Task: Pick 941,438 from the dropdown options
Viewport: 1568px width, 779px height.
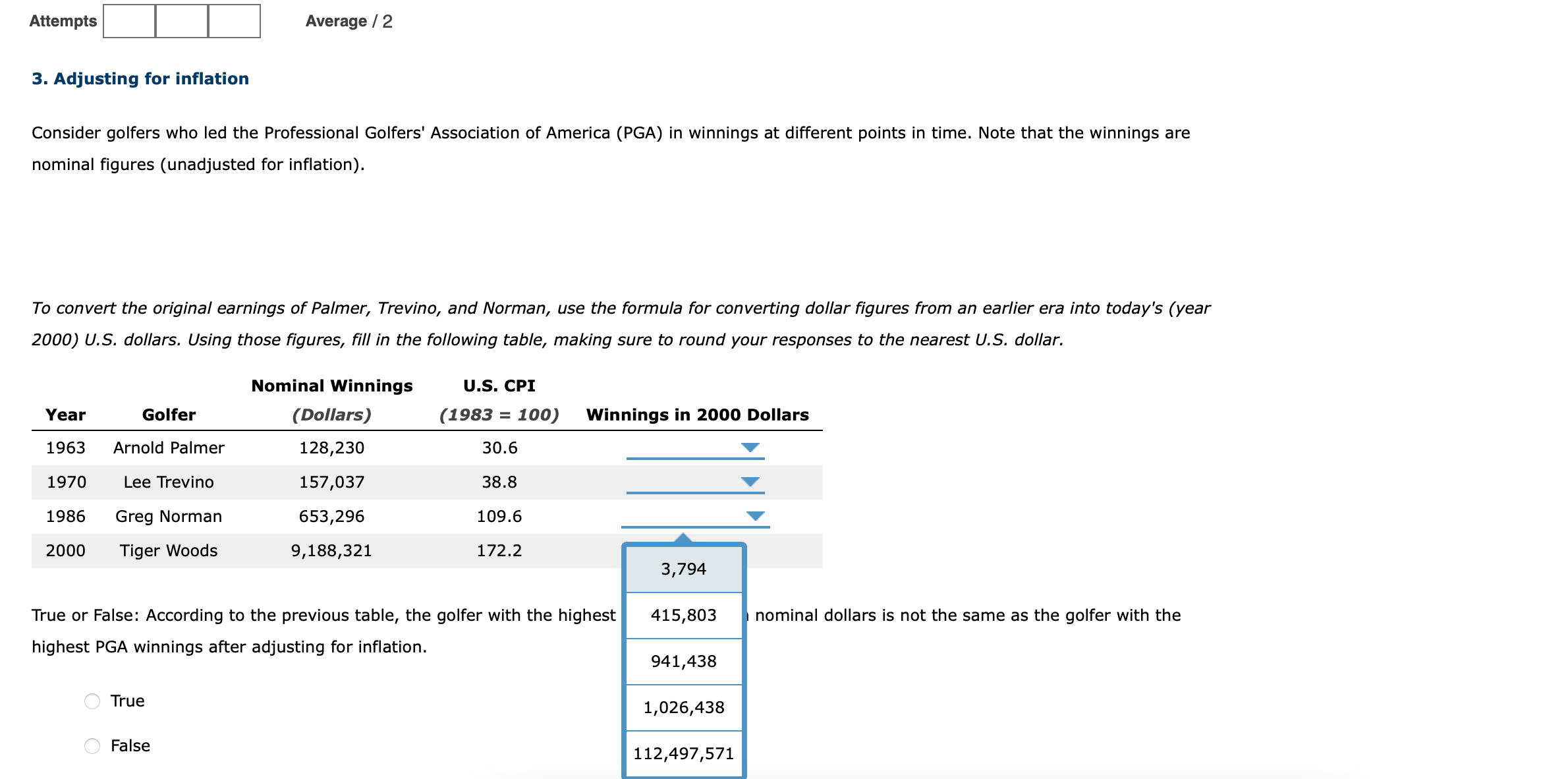Action: click(683, 661)
